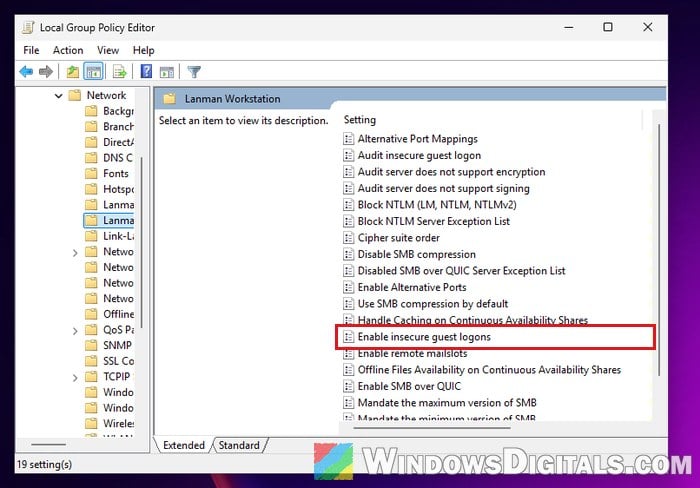Open the Action menu
Viewport: 700px width, 488px height.
click(68, 50)
